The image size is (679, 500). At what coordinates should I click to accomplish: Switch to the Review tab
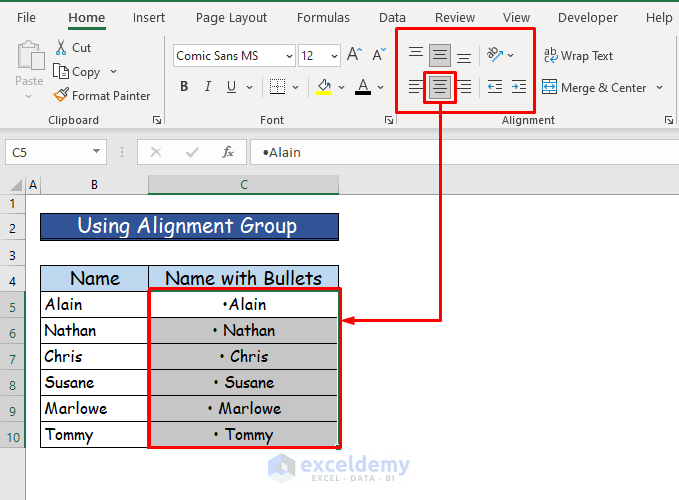click(455, 17)
